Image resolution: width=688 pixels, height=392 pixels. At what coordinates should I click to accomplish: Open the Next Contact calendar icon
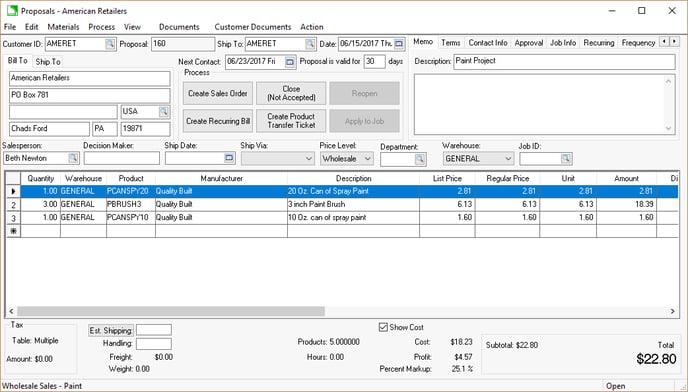click(290, 62)
